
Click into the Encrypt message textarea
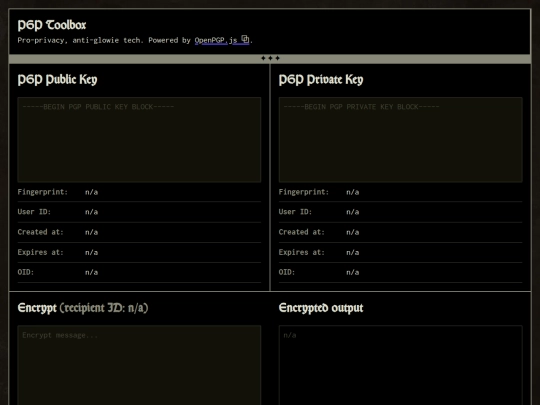139,365
